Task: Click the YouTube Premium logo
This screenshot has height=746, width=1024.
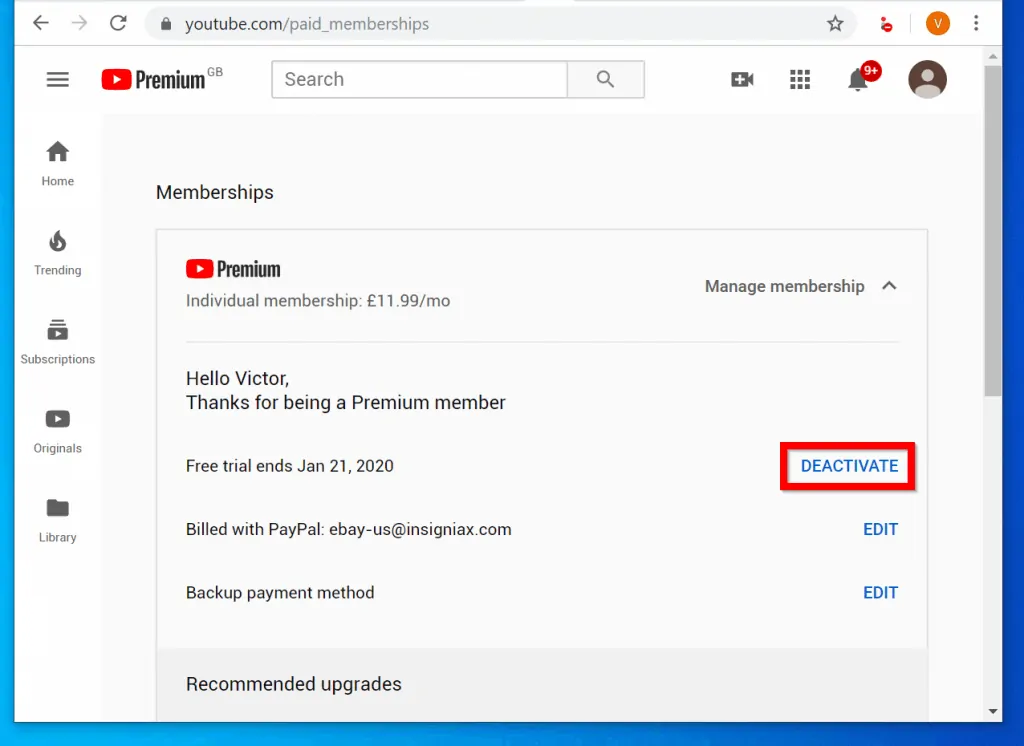Action: pos(158,79)
